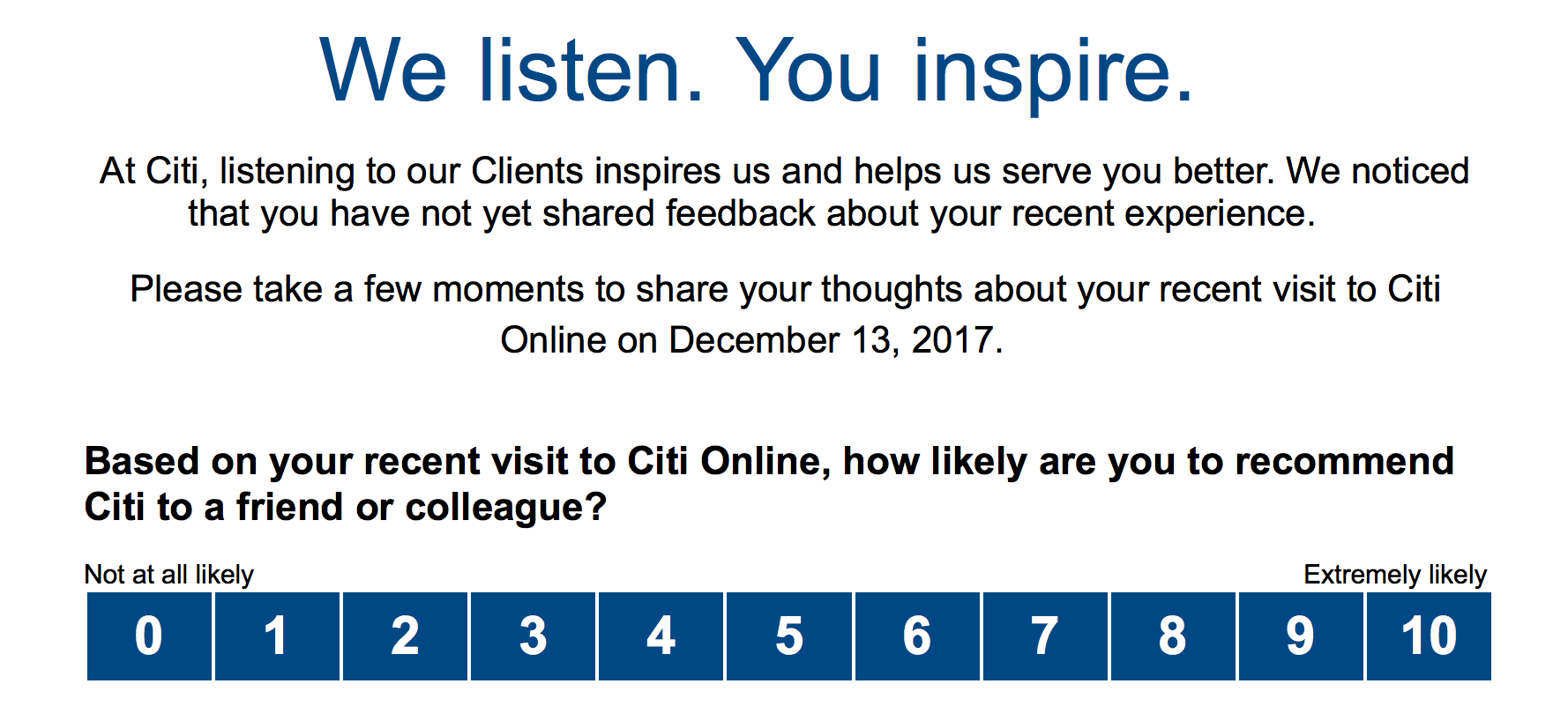Give a rating of 7
This screenshot has width=1568, height=721.
[x=1045, y=636]
